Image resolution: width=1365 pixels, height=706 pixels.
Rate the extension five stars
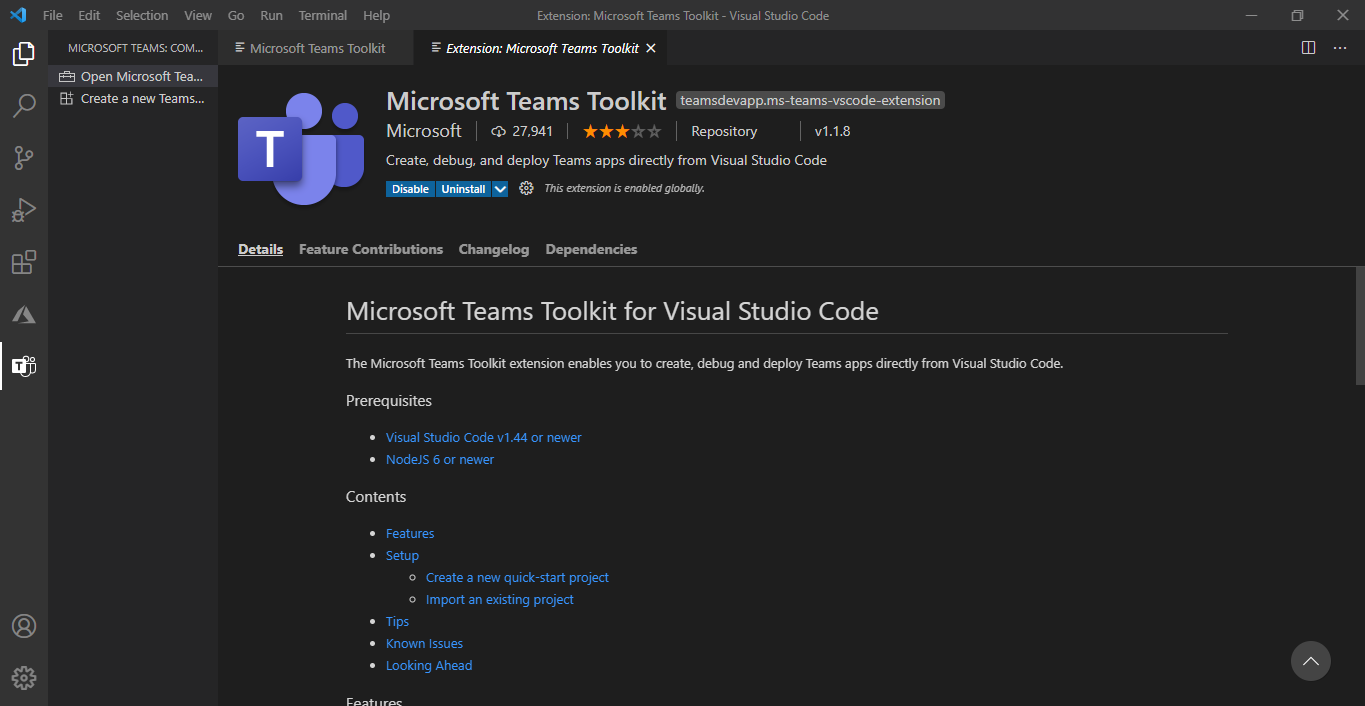655,130
